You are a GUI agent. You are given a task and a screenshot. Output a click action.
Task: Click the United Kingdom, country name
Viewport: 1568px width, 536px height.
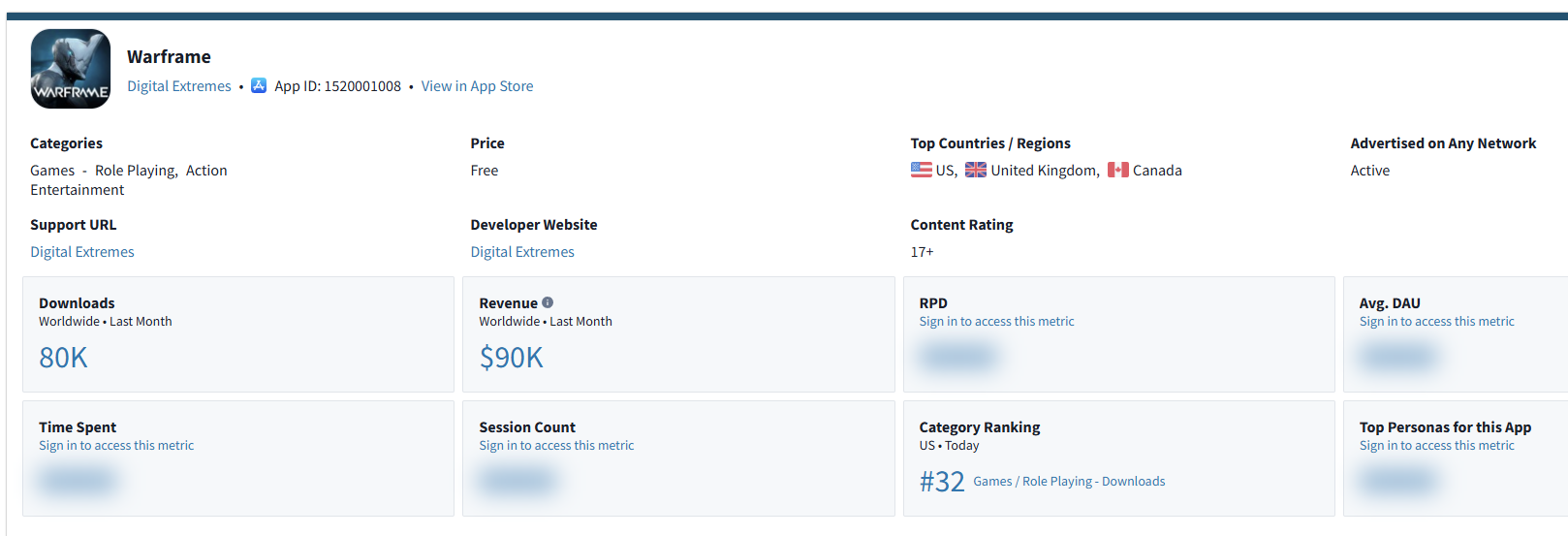[1045, 171]
